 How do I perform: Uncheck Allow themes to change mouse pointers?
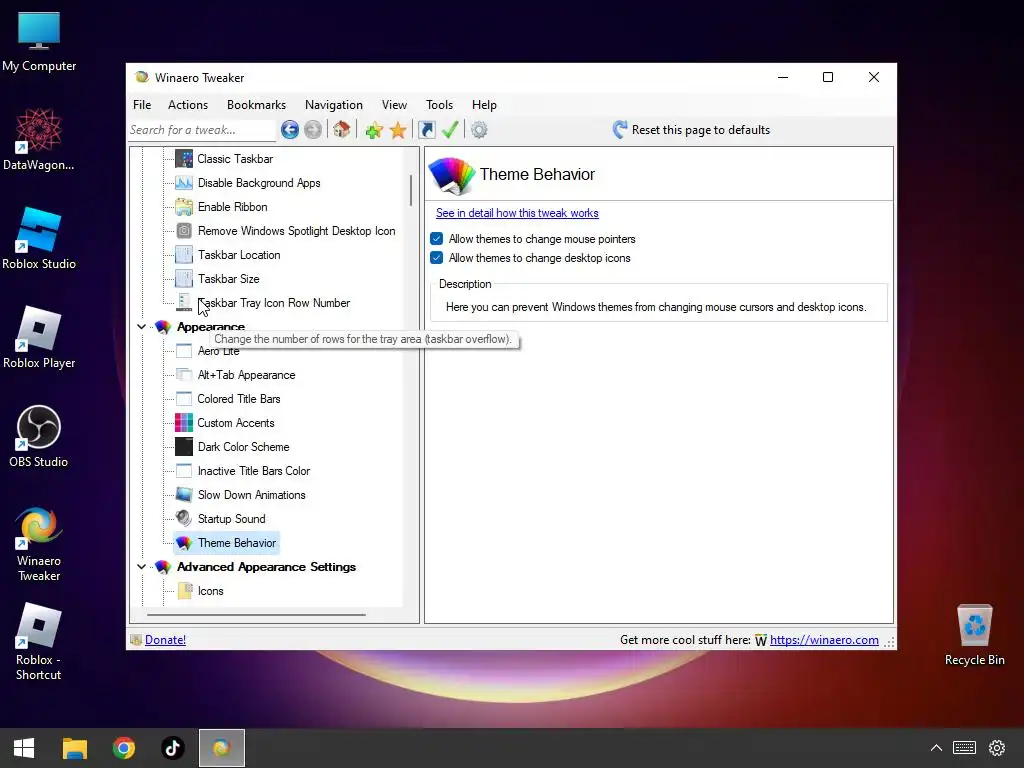tap(437, 239)
